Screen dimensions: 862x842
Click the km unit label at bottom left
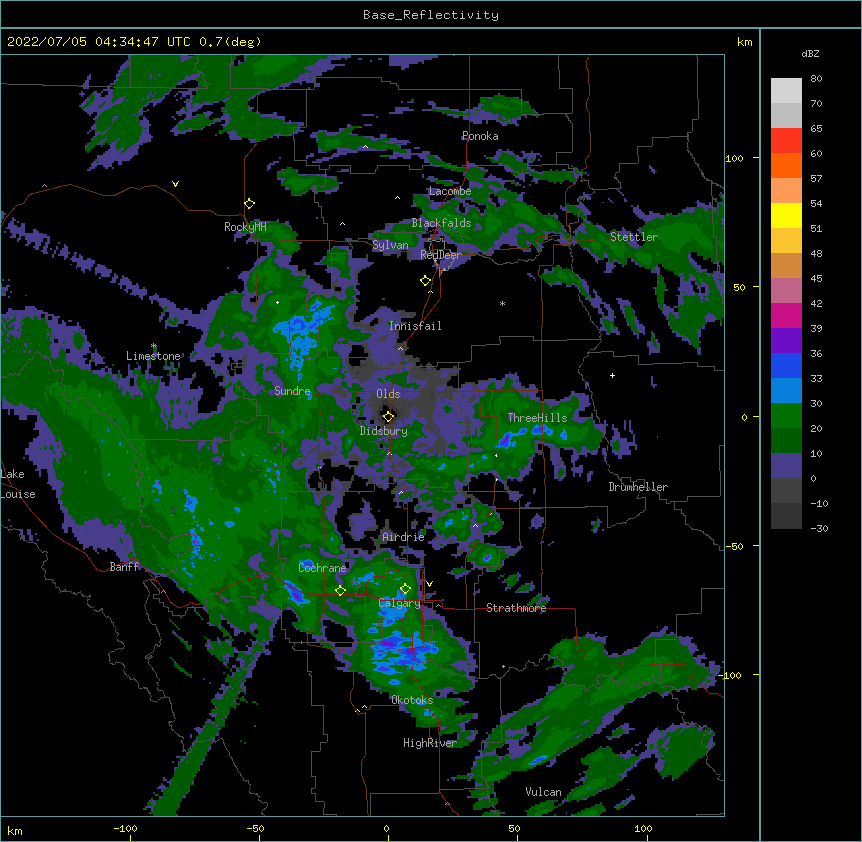15,830
